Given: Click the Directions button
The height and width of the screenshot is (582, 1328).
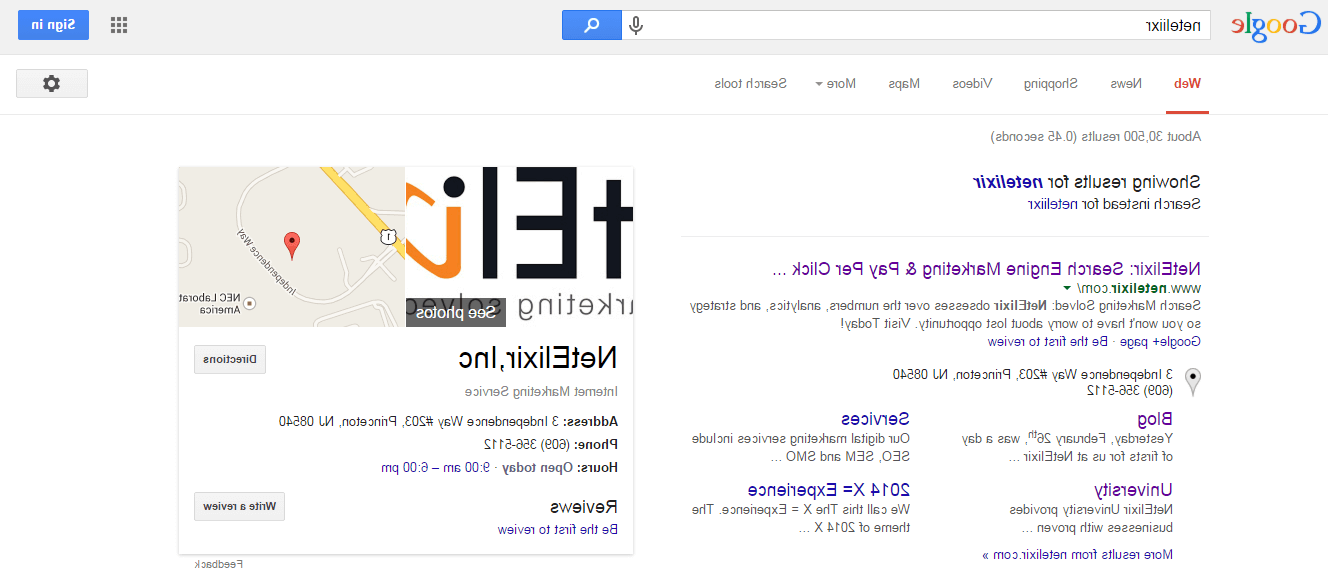Looking at the screenshot, I should click(x=230, y=359).
